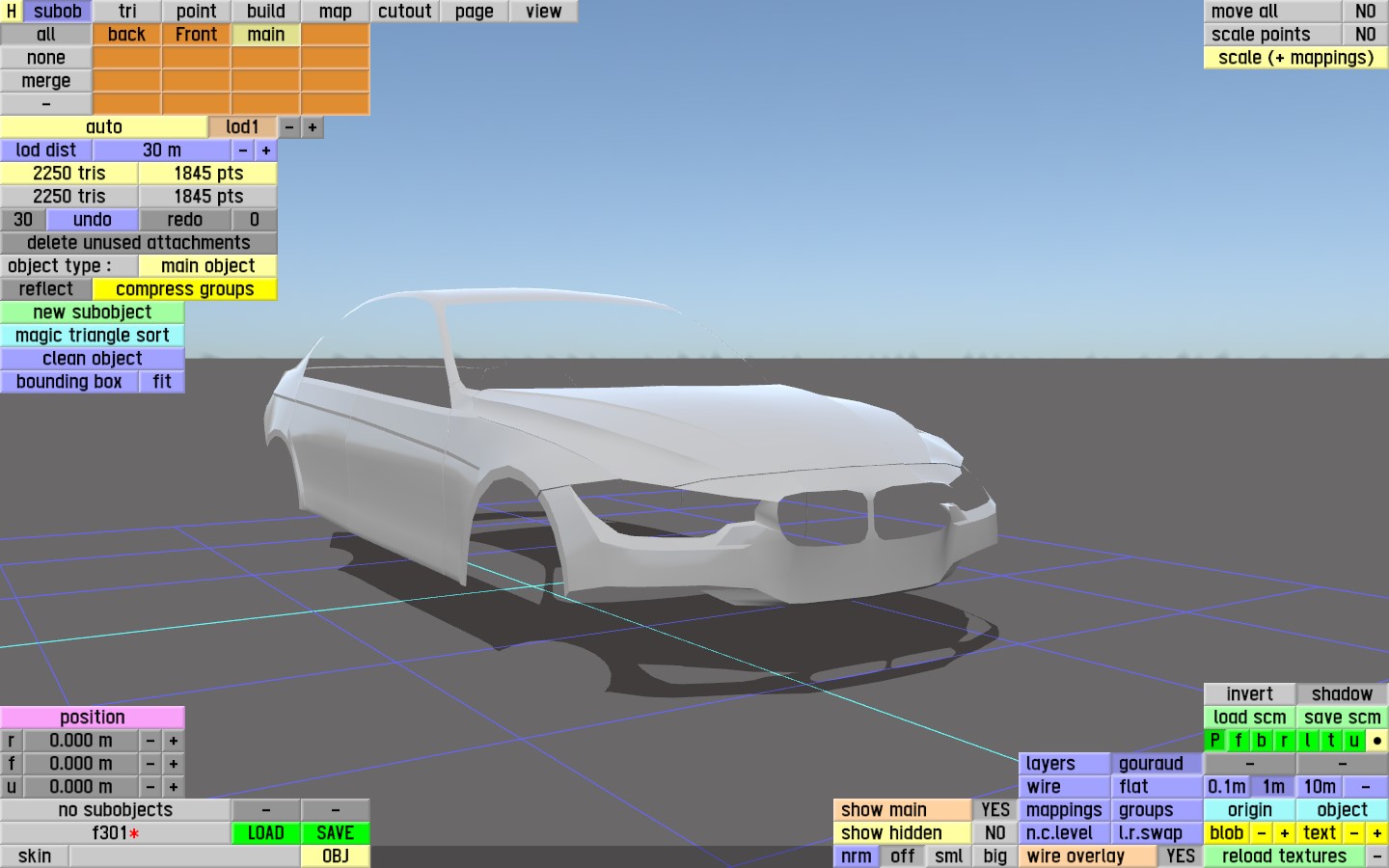Click the H button in top-left corner
The height and width of the screenshot is (868, 1389).
coord(12,12)
